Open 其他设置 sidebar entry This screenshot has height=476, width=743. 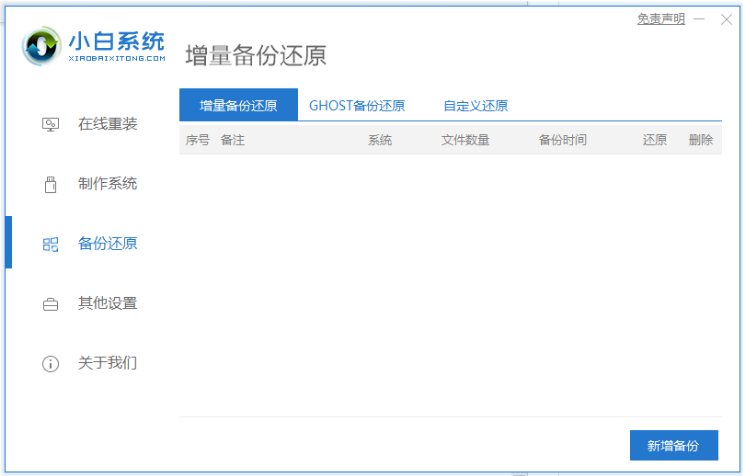point(108,303)
